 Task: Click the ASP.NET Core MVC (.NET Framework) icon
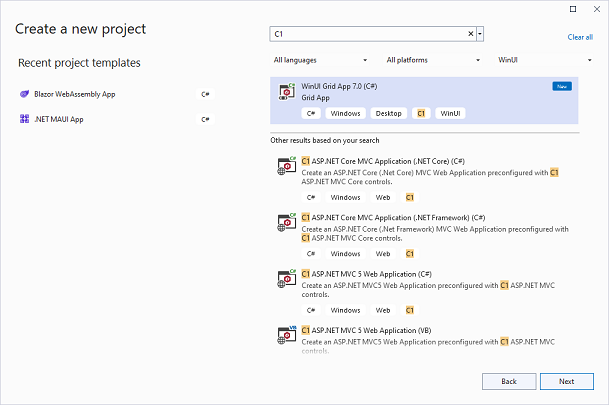click(285, 224)
